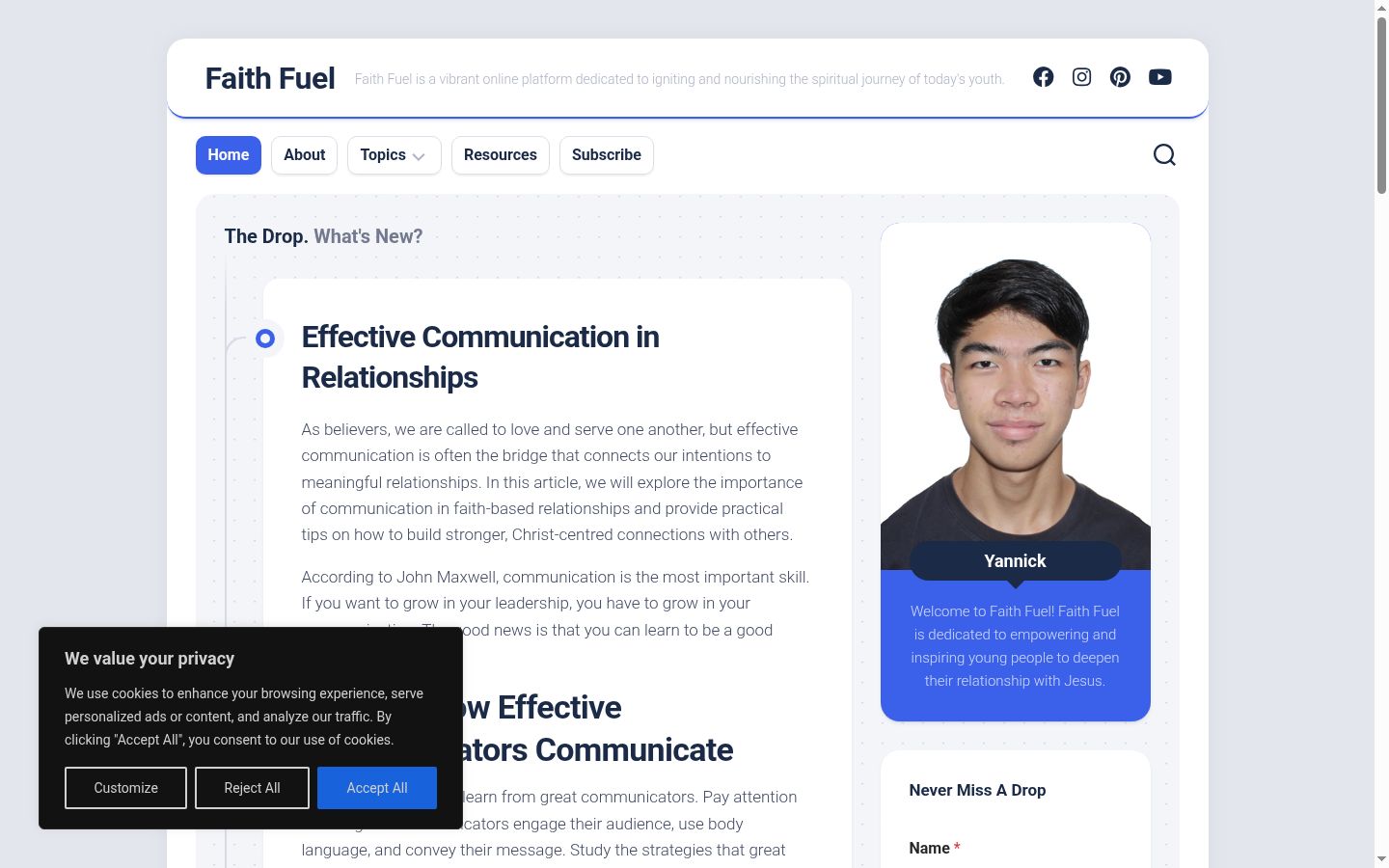This screenshot has height=868, width=1389.
Task: Open the Resources menu item
Action: point(501,155)
